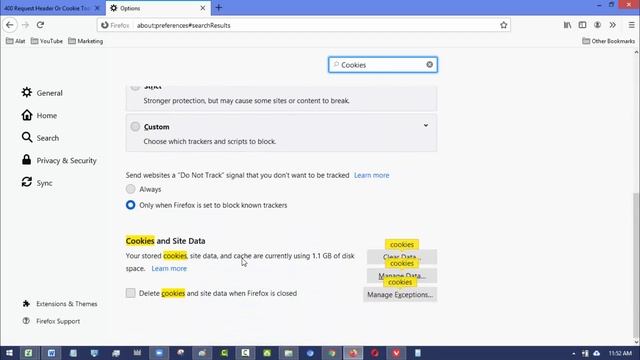Select the Custom protection radio button
Image resolution: width=640 pixels, height=360 pixels.
pos(135,127)
